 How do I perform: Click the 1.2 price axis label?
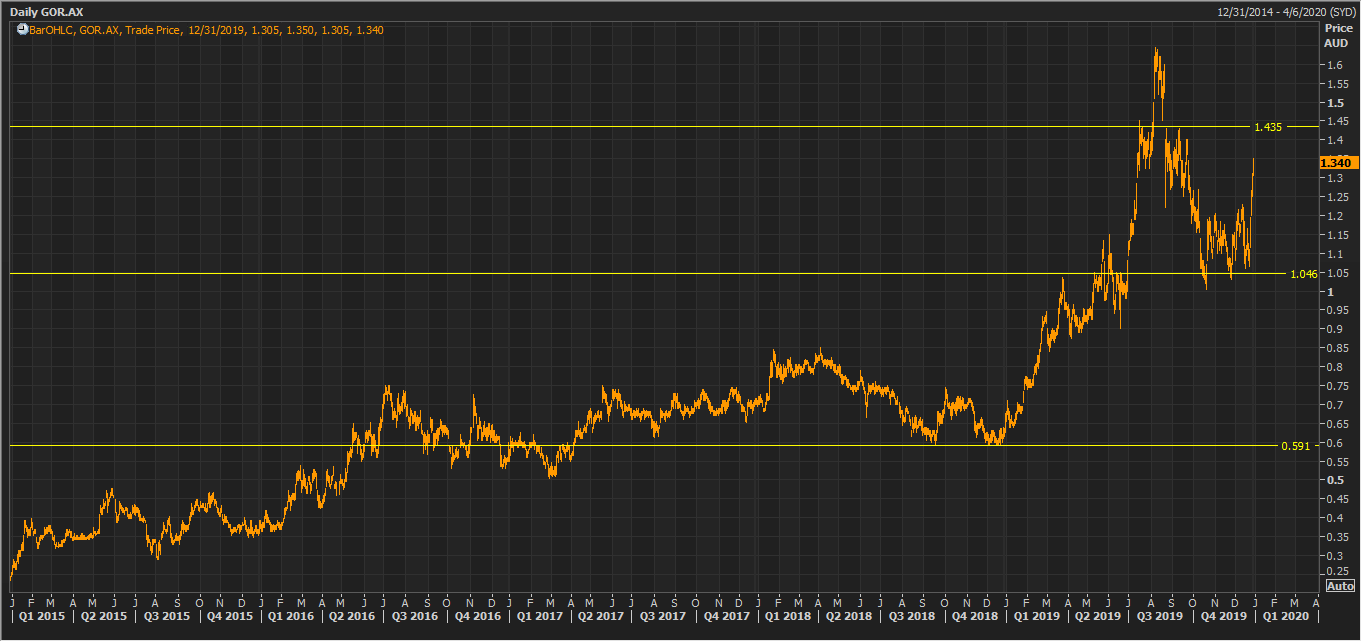pos(1335,216)
